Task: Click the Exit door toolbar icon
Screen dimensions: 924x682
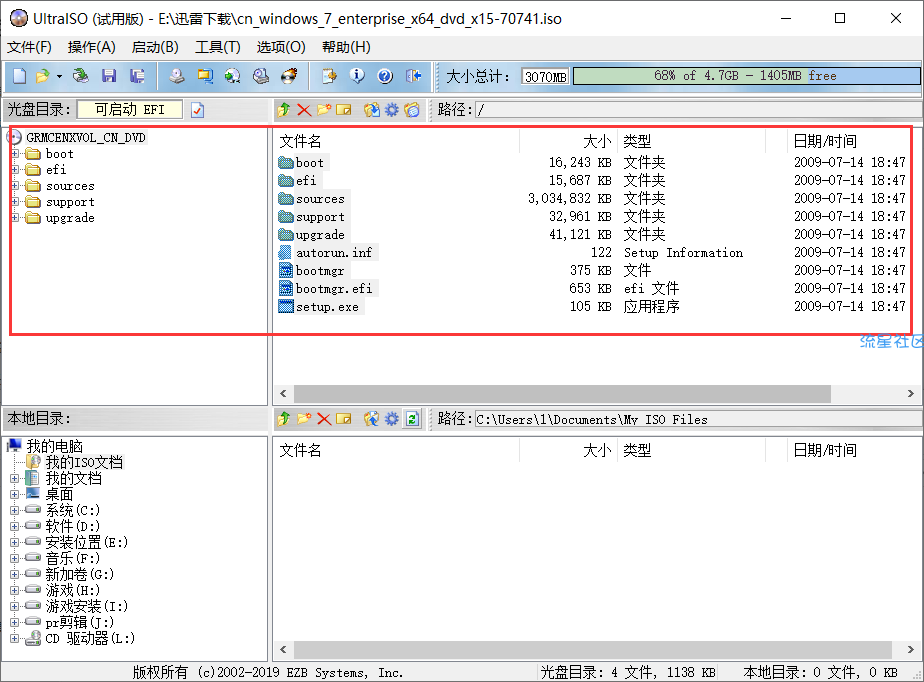Action: point(414,76)
